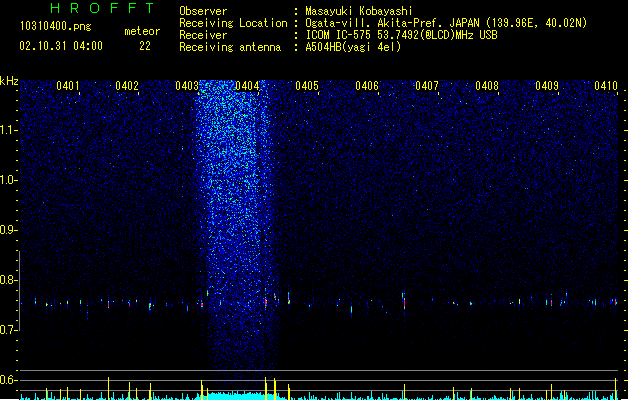629x400 pixels.
Task: Click time marker 0407
Action: (427, 86)
